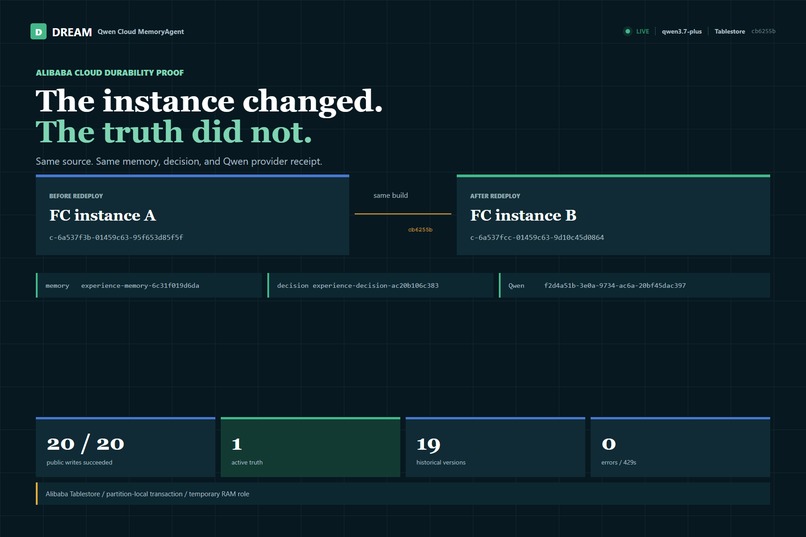
Task: Click the 20 / 20 public writes card
Action: click(x=125, y=447)
